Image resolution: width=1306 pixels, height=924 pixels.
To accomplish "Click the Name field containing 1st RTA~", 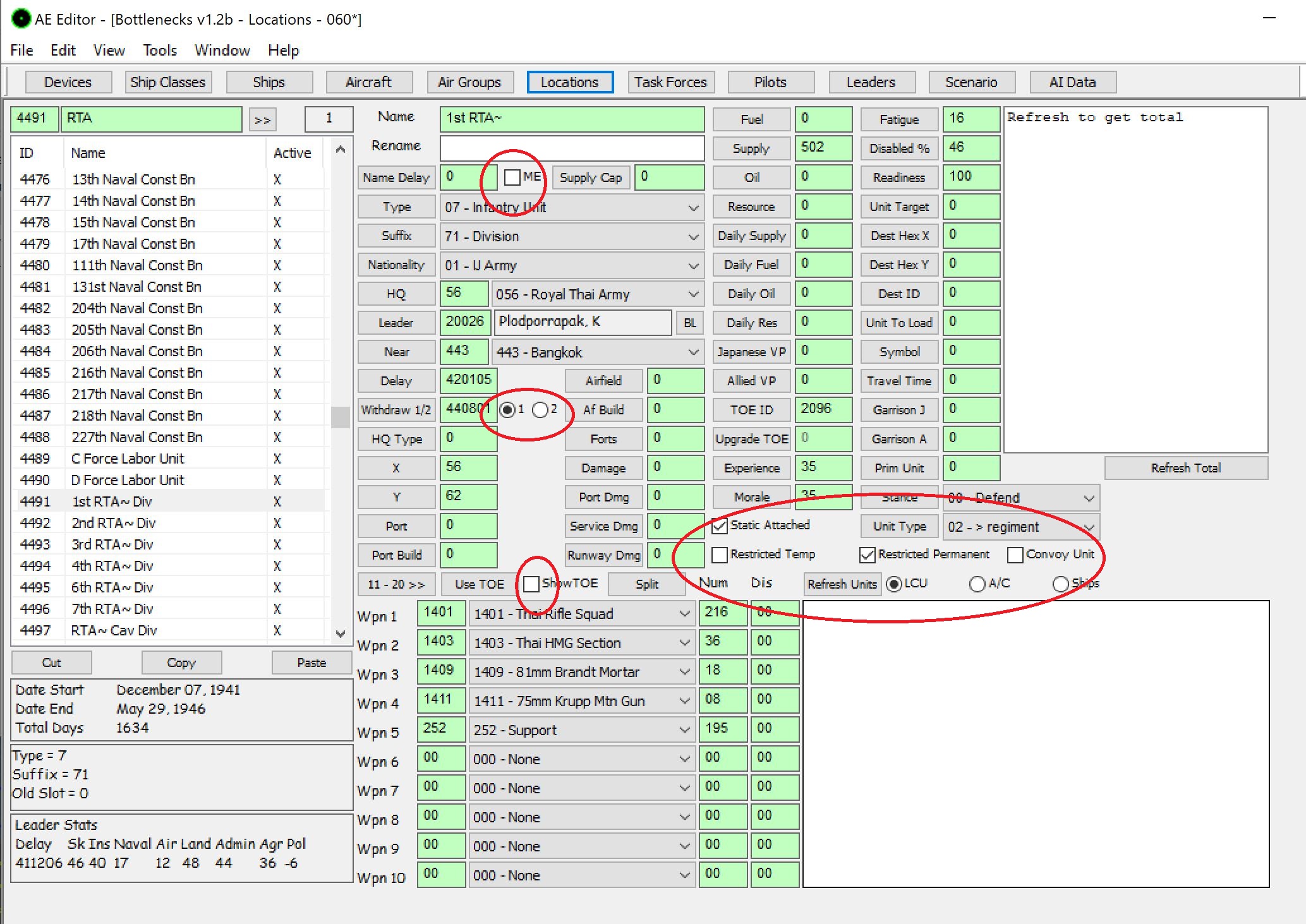I will (572, 119).
